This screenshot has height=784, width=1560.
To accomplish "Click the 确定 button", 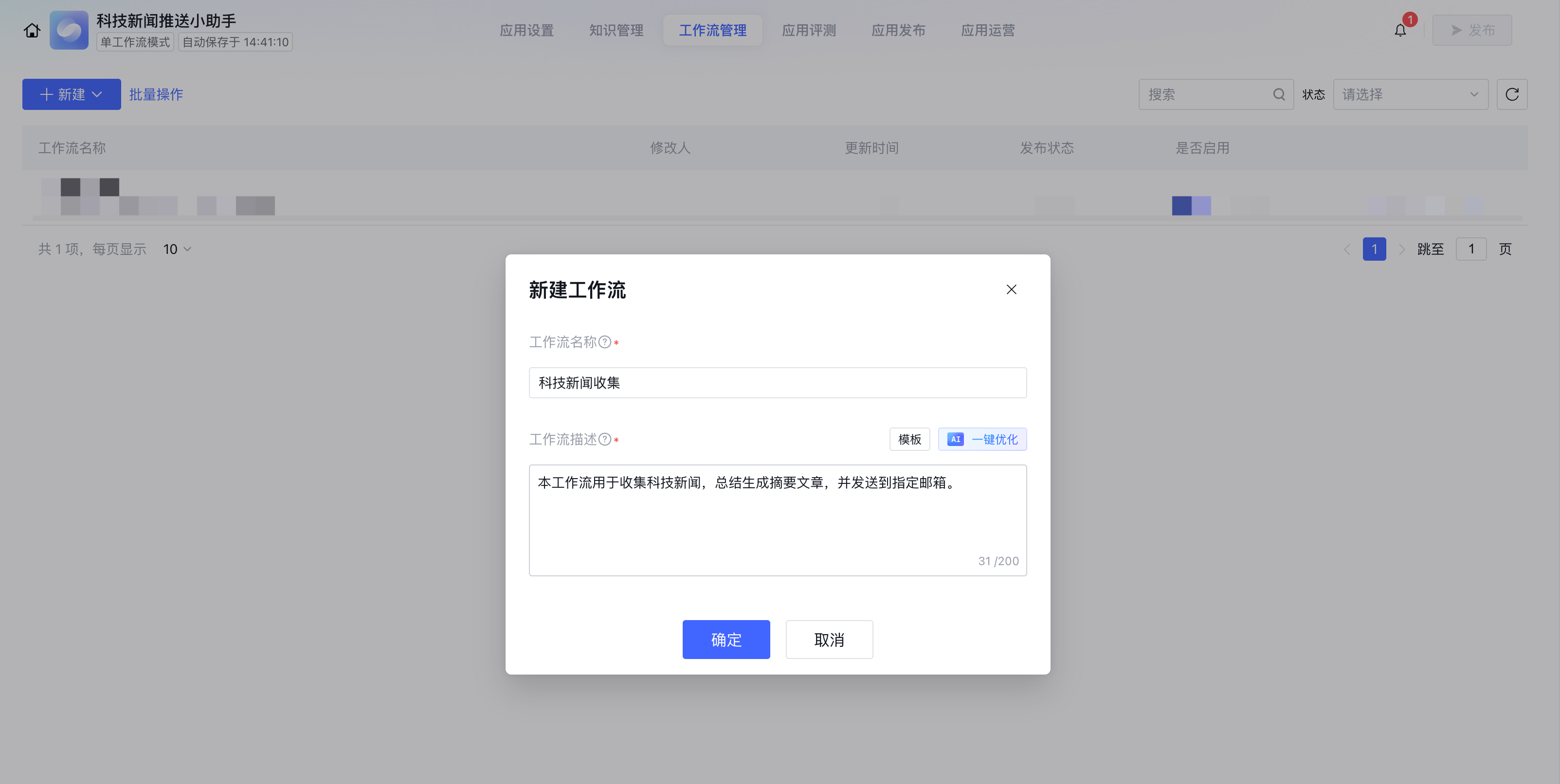I will (x=726, y=639).
